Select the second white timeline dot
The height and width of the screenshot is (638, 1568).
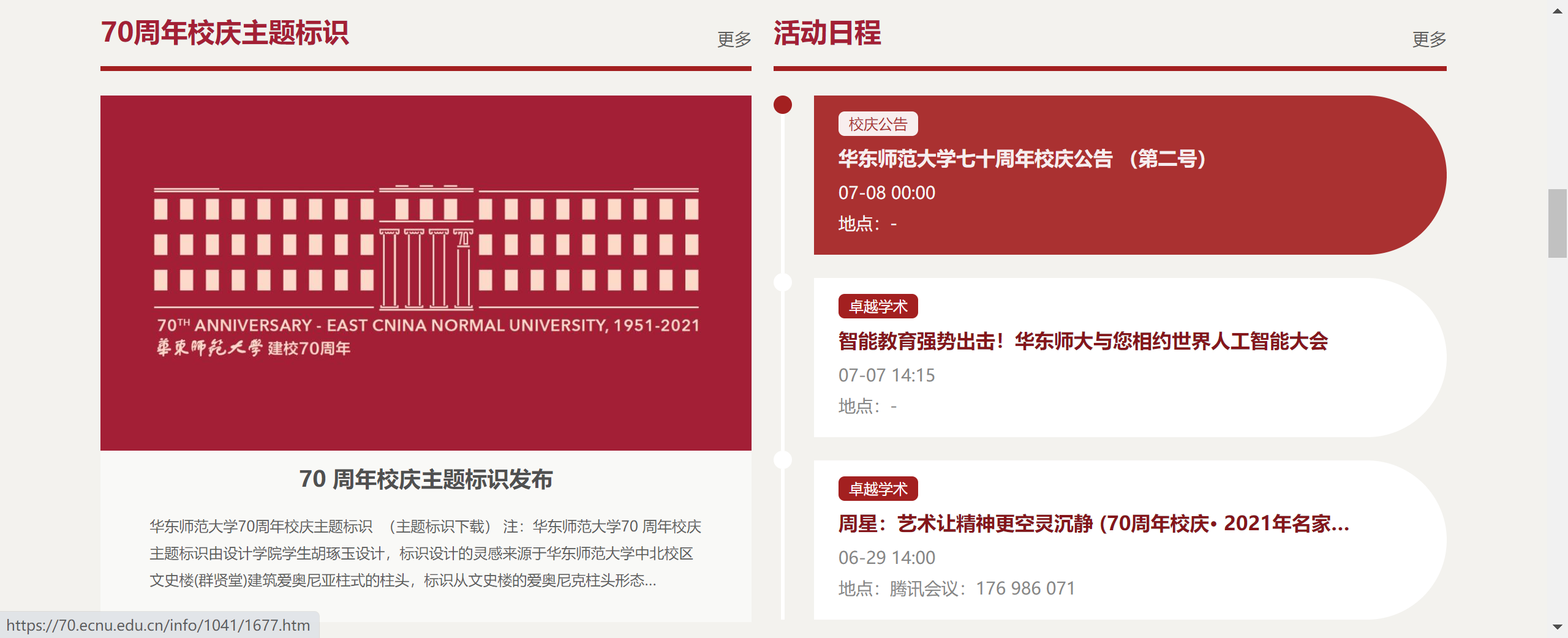tap(782, 282)
